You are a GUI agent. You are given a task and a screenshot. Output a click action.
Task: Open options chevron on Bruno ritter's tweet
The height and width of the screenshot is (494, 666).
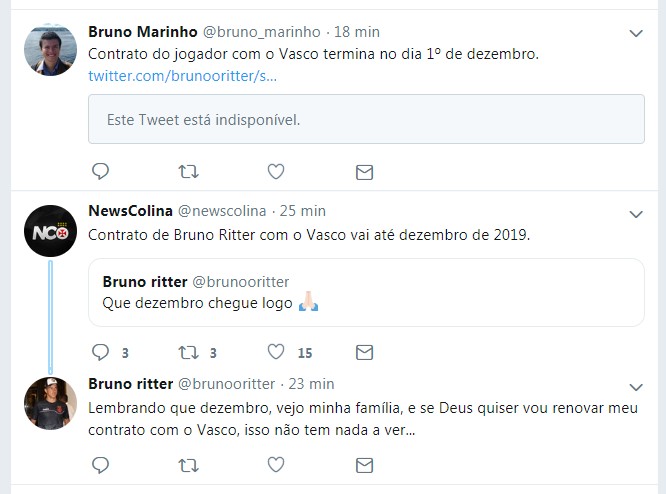pos(635,387)
